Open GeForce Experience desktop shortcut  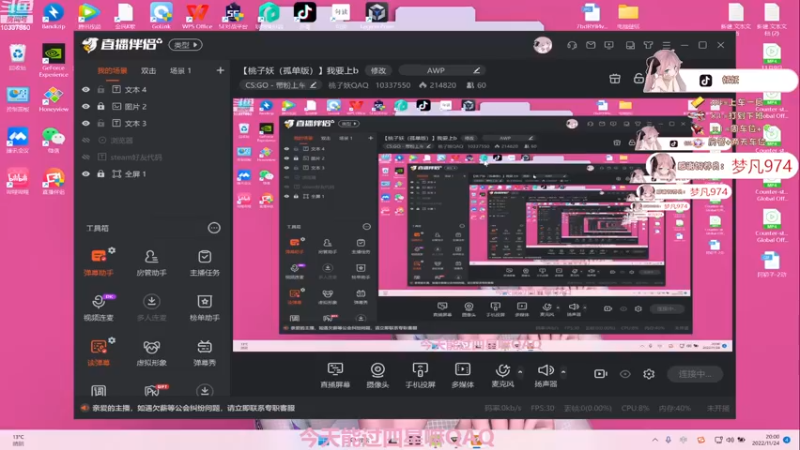pos(53,61)
